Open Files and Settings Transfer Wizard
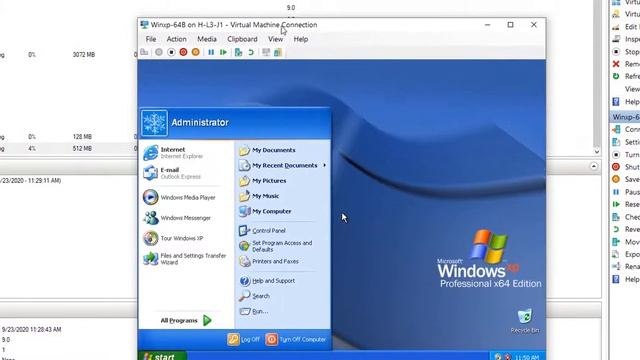This screenshot has height=360, width=640. tap(186, 259)
